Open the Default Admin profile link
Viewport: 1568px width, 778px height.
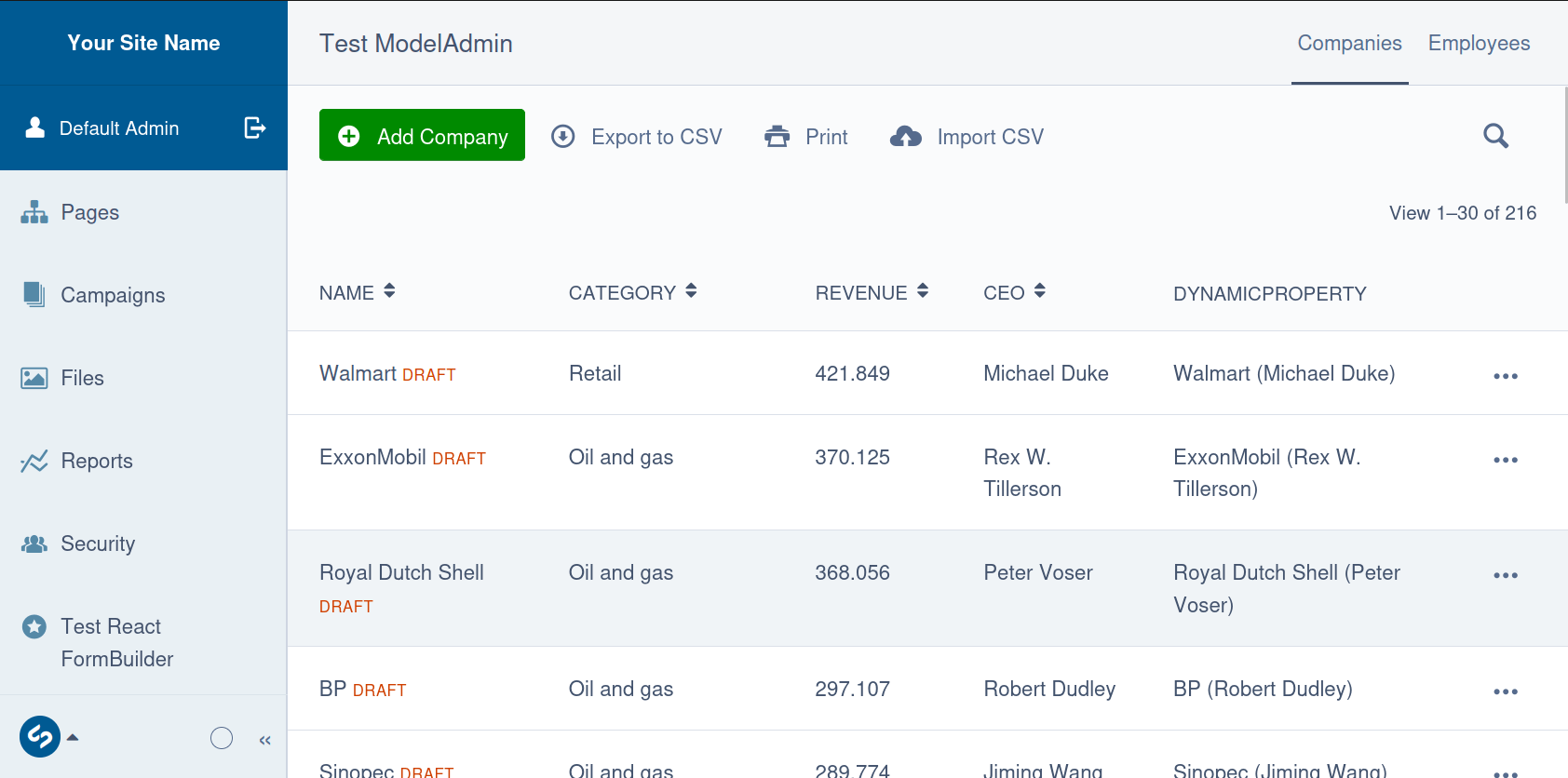(119, 128)
